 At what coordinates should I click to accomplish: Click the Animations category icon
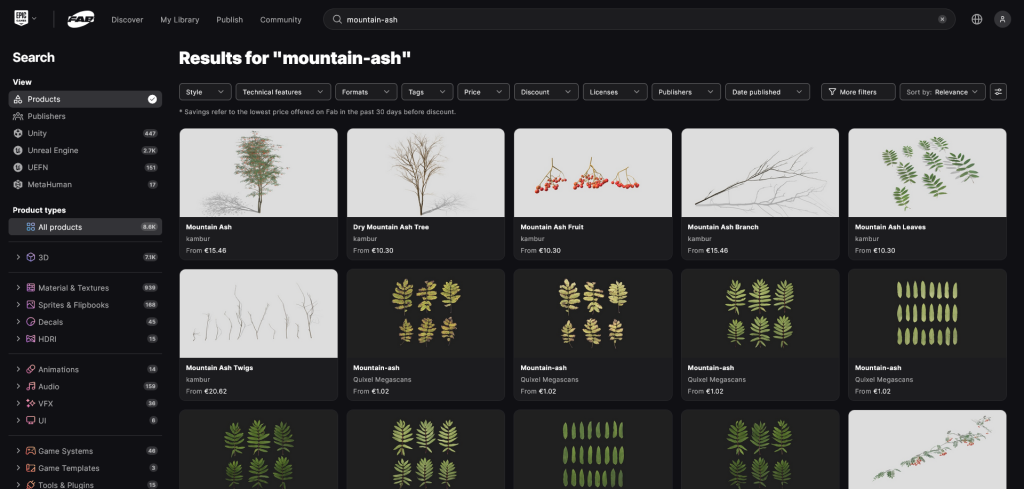[x=31, y=370]
